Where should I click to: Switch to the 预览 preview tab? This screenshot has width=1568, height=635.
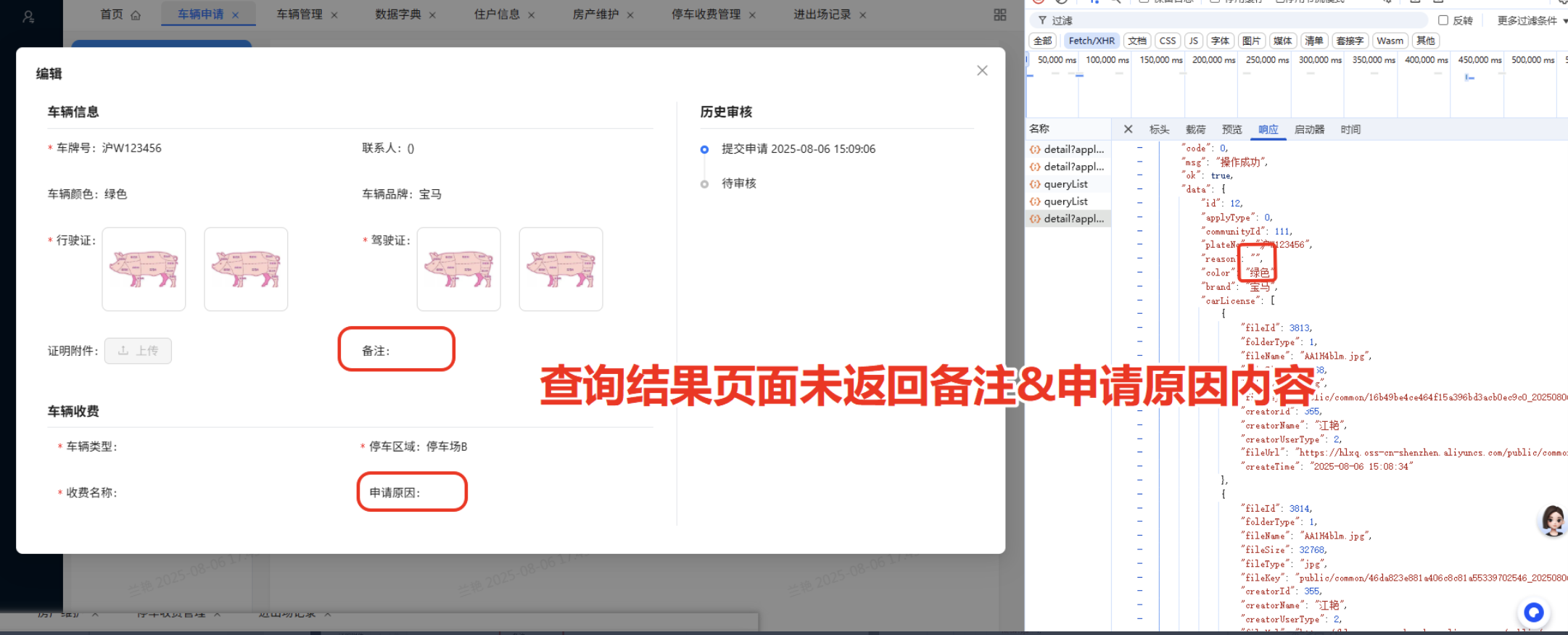pos(1231,129)
